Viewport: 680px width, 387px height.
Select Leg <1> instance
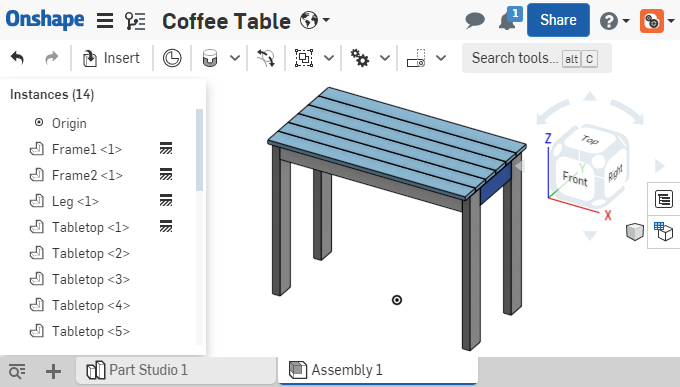coord(75,201)
